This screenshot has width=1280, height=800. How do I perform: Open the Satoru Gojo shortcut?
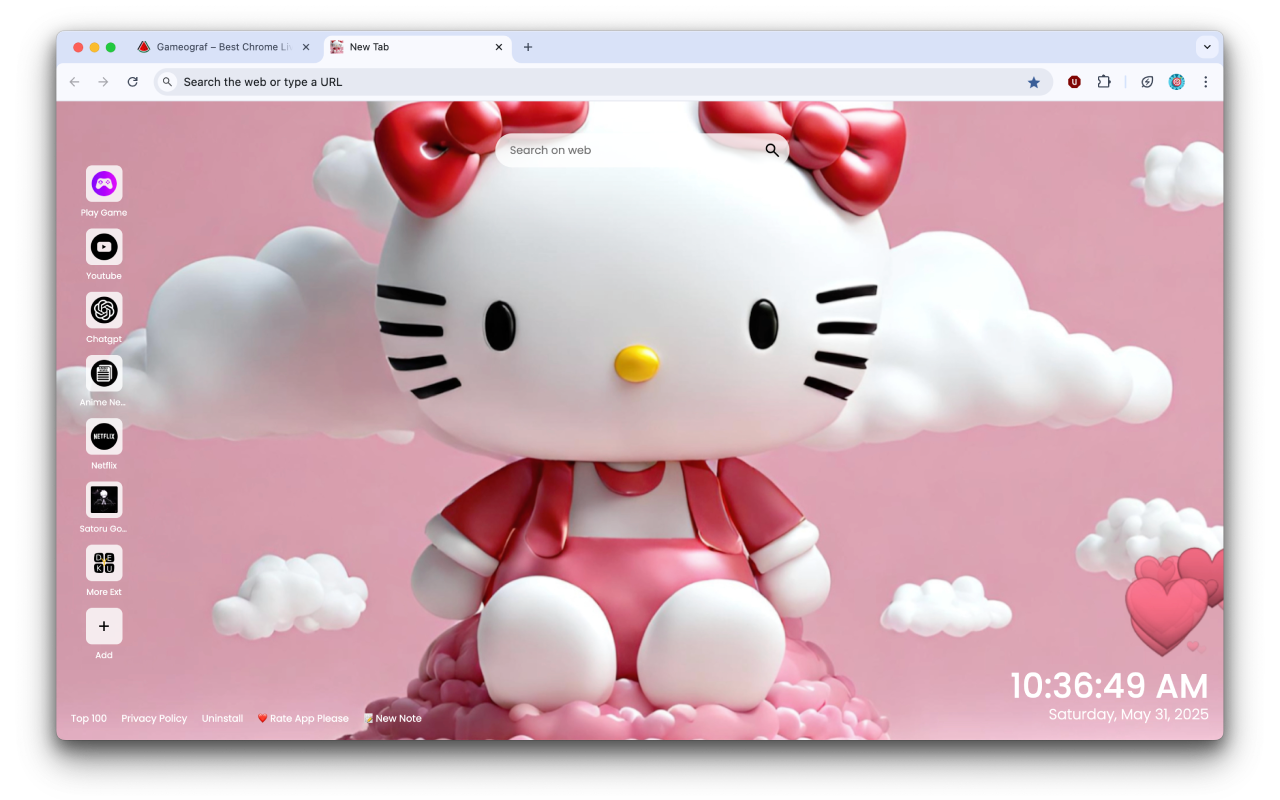point(104,500)
